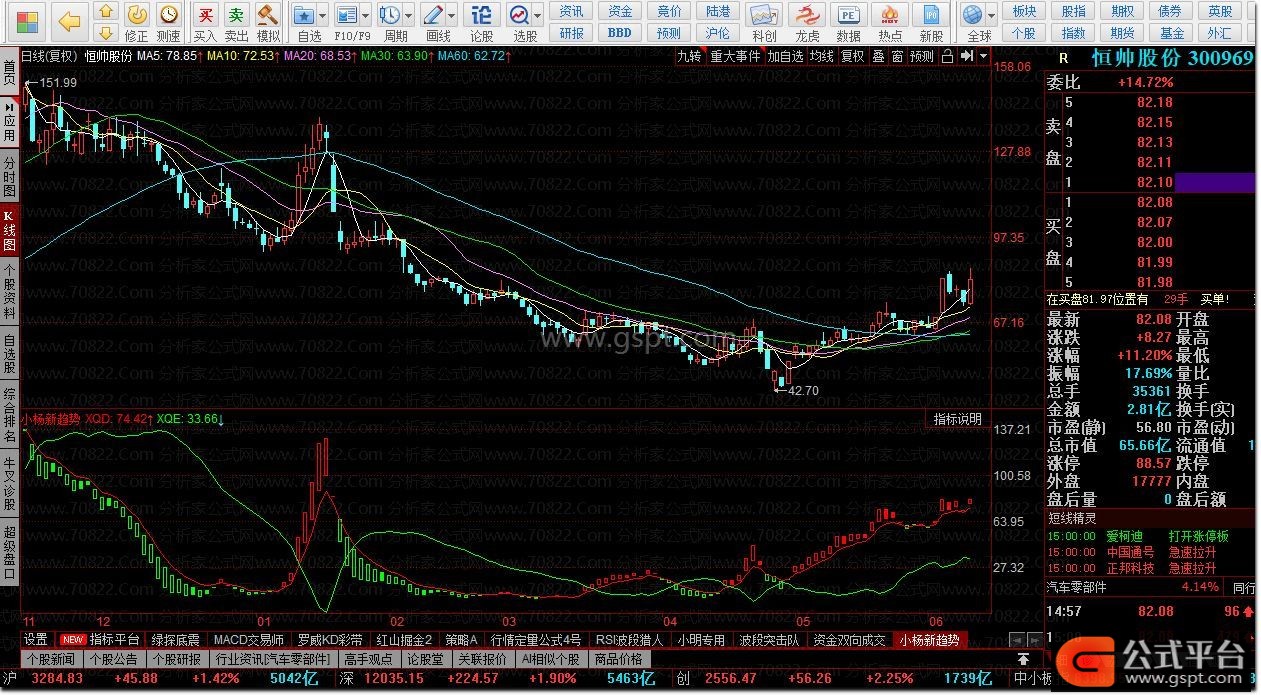Open 指标说明 indicator description
This screenshot has height=695, width=1261.
point(957,419)
